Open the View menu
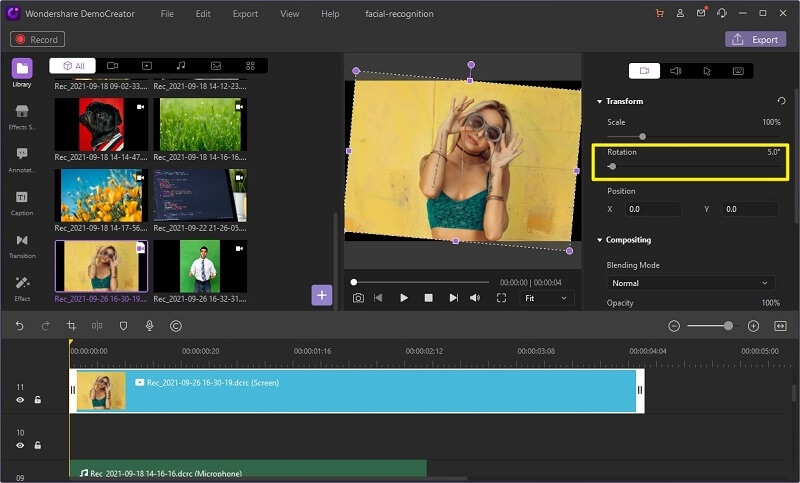 (289, 14)
